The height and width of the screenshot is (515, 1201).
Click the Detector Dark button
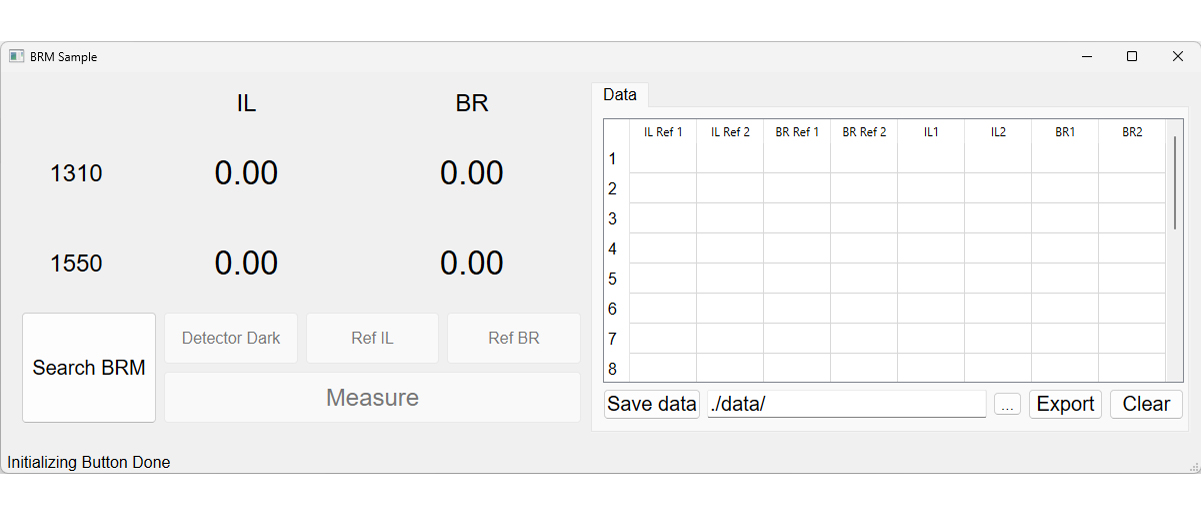point(231,338)
